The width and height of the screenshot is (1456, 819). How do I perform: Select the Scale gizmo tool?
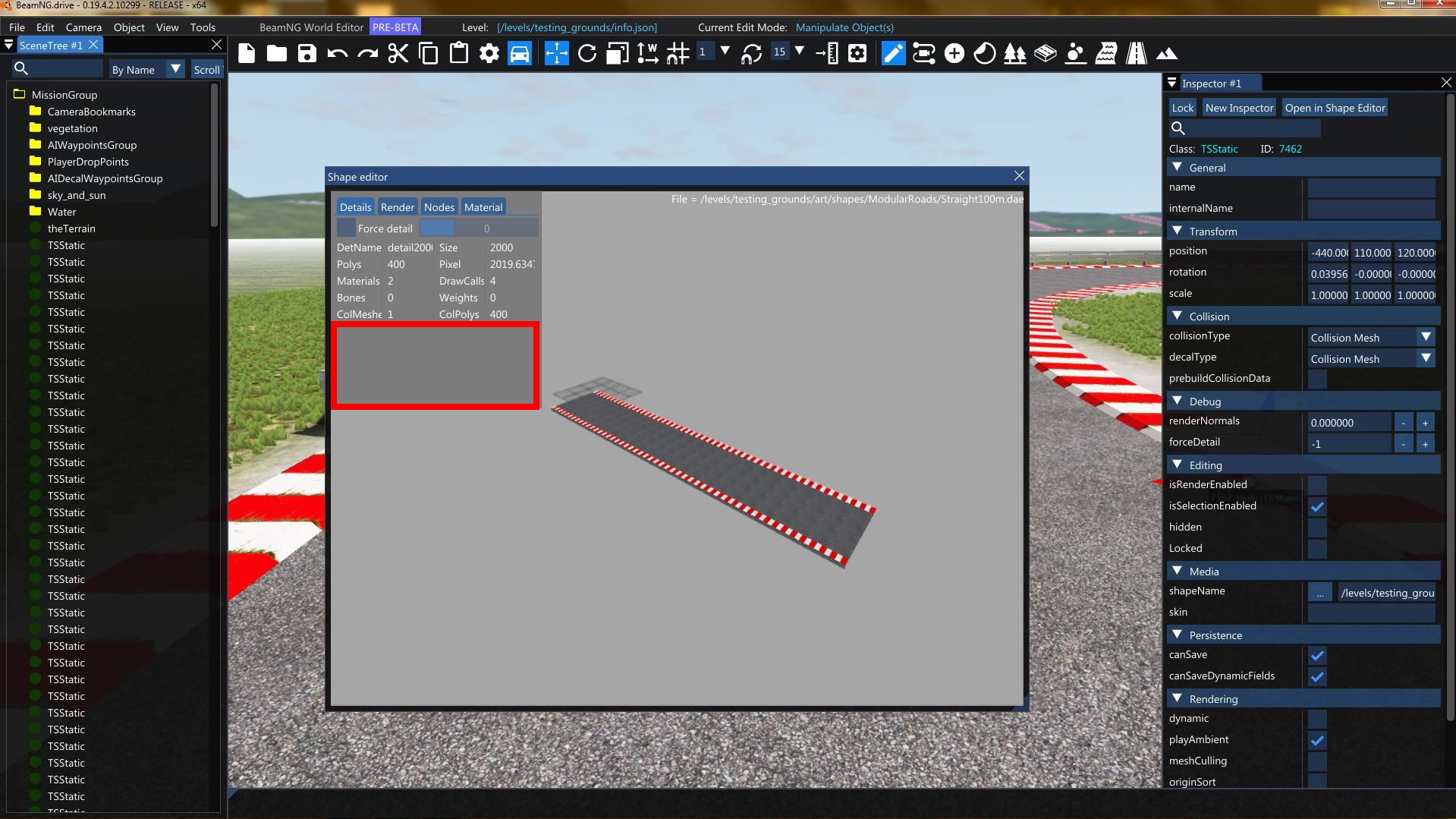coord(618,53)
